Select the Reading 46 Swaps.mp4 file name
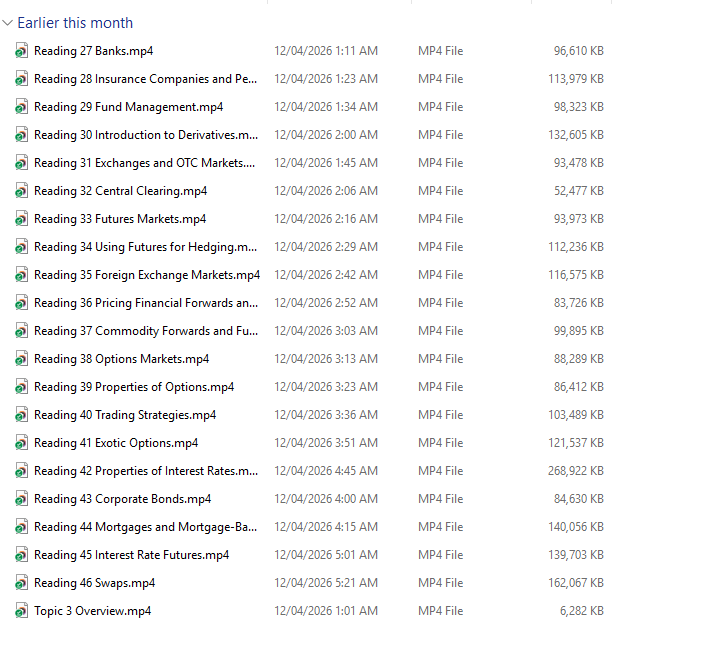712x650 pixels. 94,583
